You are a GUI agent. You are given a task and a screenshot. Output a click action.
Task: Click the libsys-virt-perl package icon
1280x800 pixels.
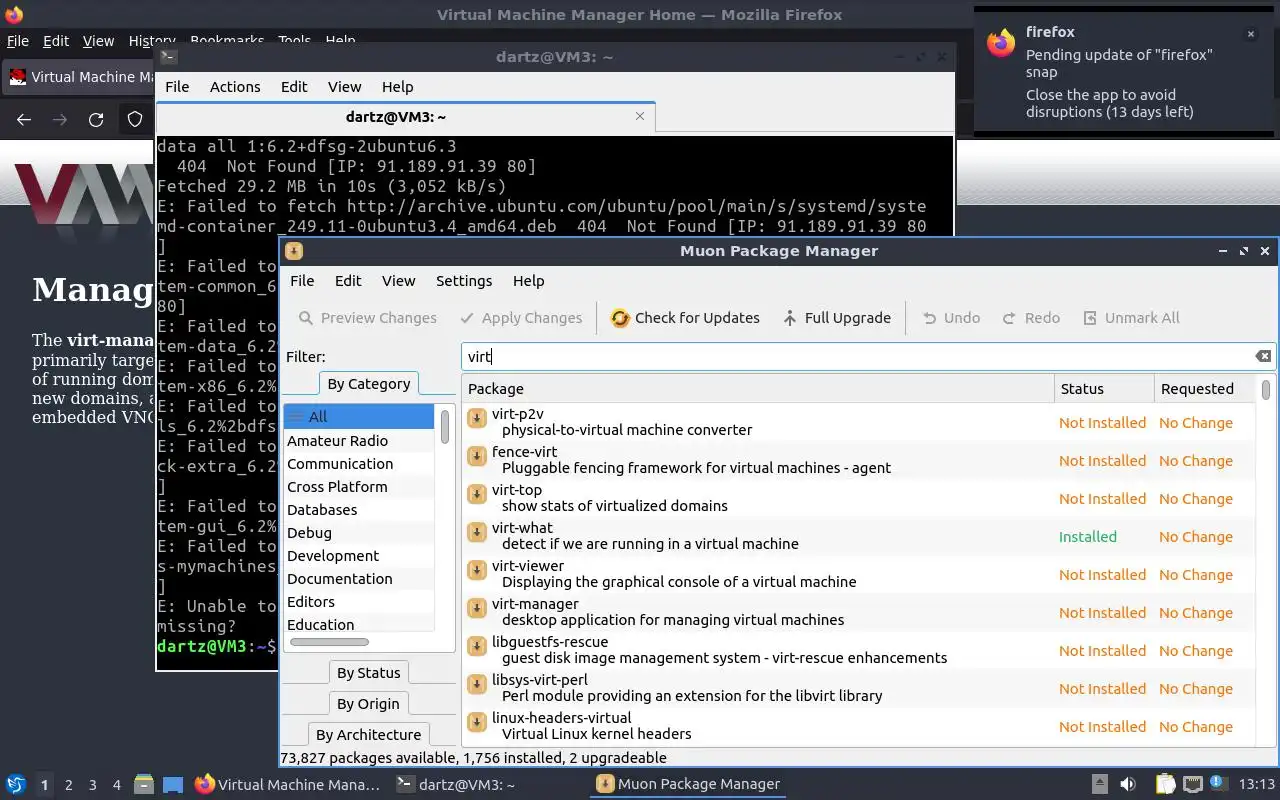coord(477,684)
